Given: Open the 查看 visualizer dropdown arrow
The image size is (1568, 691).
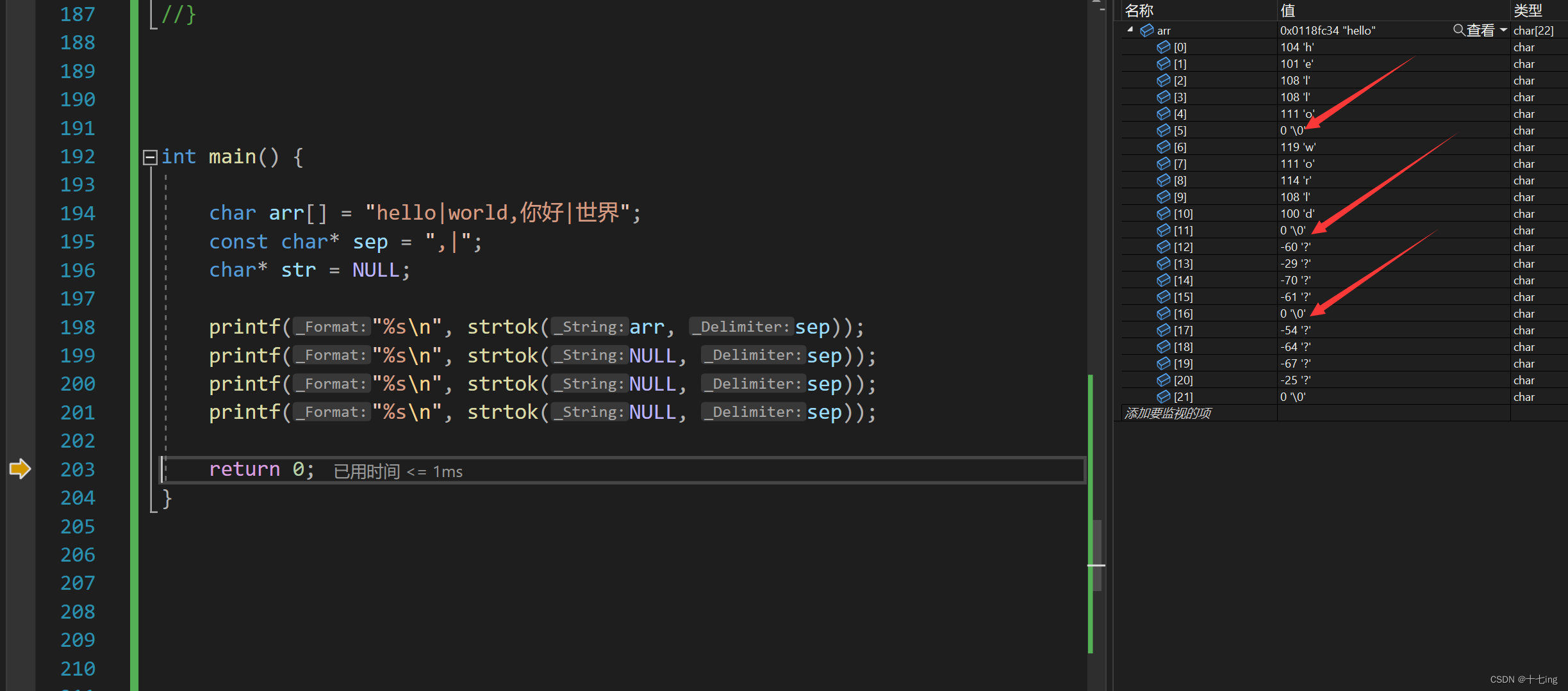Looking at the screenshot, I should pos(1503,30).
